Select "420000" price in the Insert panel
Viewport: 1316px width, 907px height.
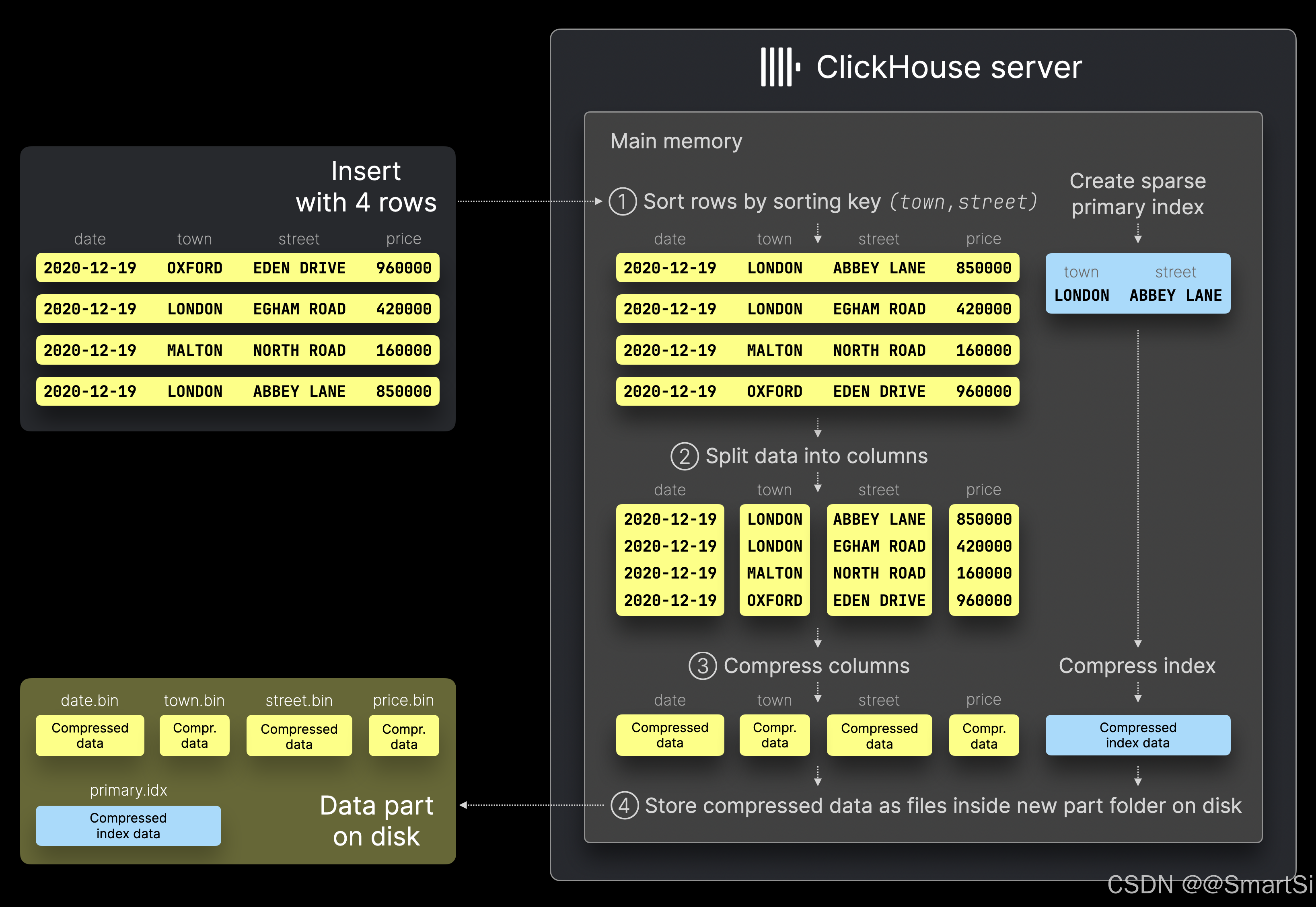404,309
